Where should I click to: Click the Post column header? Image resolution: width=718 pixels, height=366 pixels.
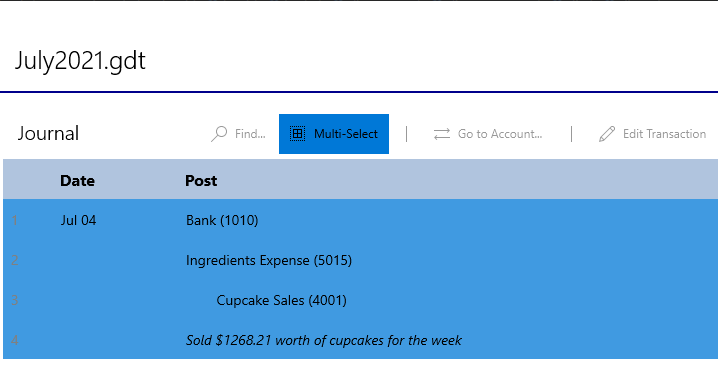point(201,180)
